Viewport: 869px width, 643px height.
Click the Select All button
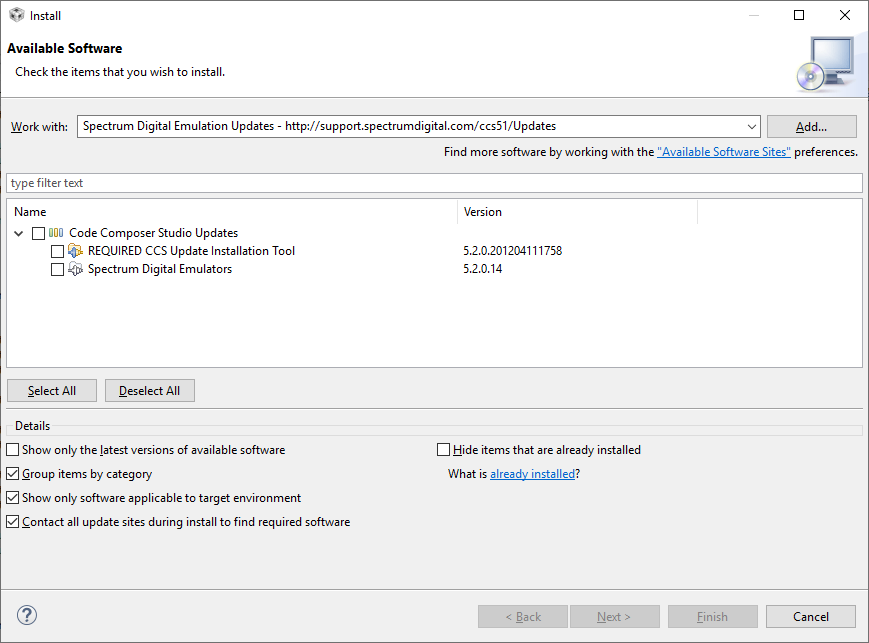point(52,391)
